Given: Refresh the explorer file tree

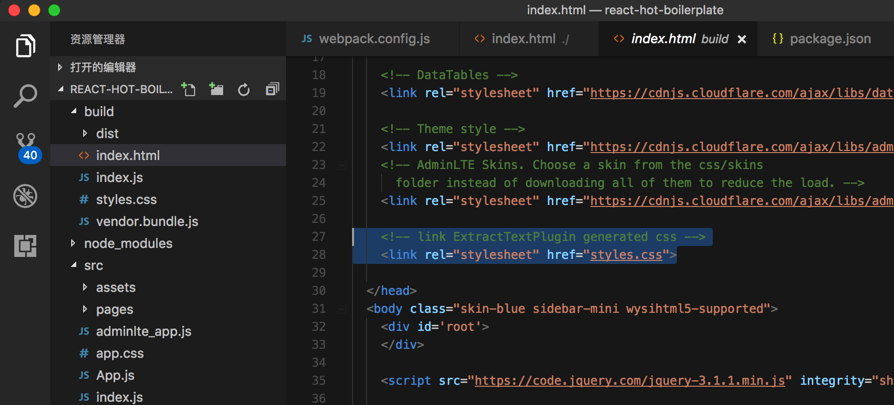Looking at the screenshot, I should 244,90.
